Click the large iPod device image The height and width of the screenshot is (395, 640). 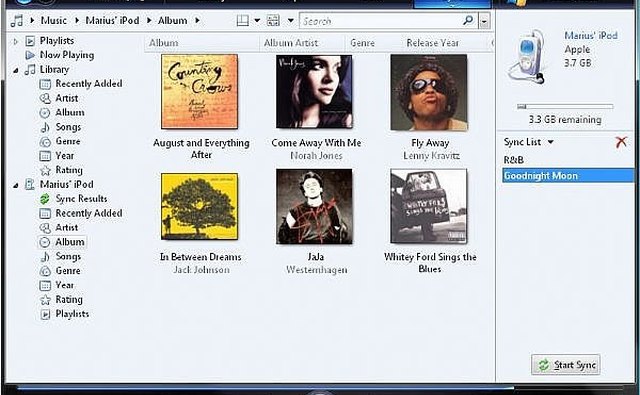point(527,56)
